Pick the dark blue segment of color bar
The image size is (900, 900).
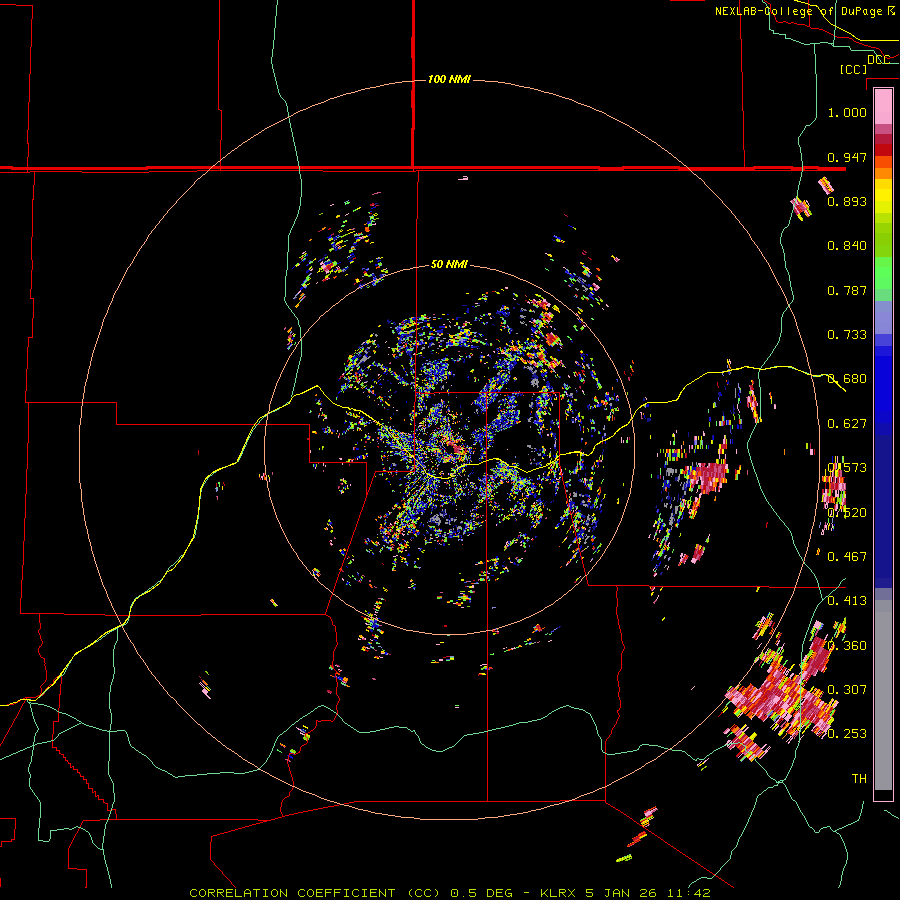click(883, 511)
